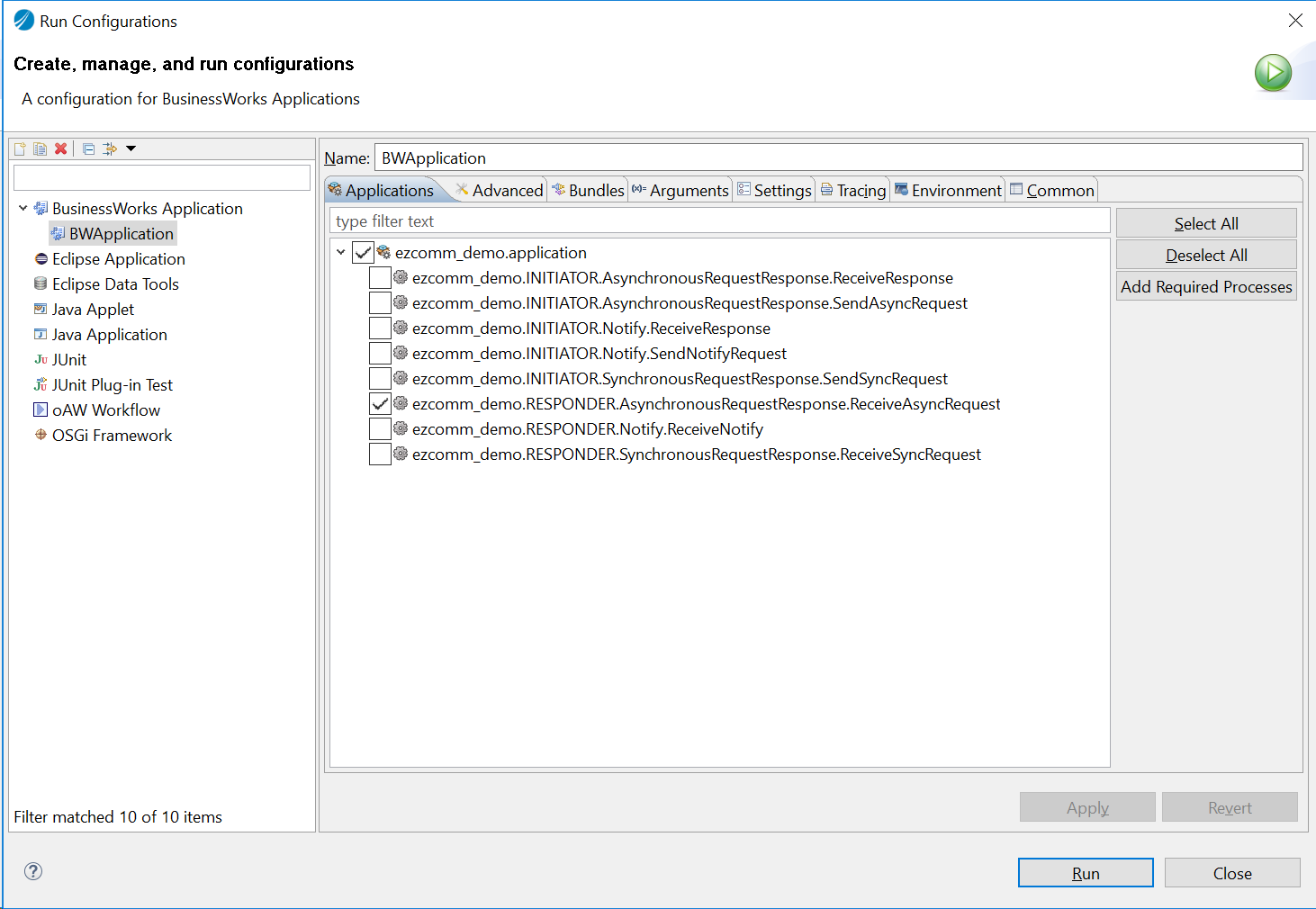This screenshot has width=1316, height=909.
Task: Enable the SendNotifyRequest process checkbox
Action: [380, 354]
